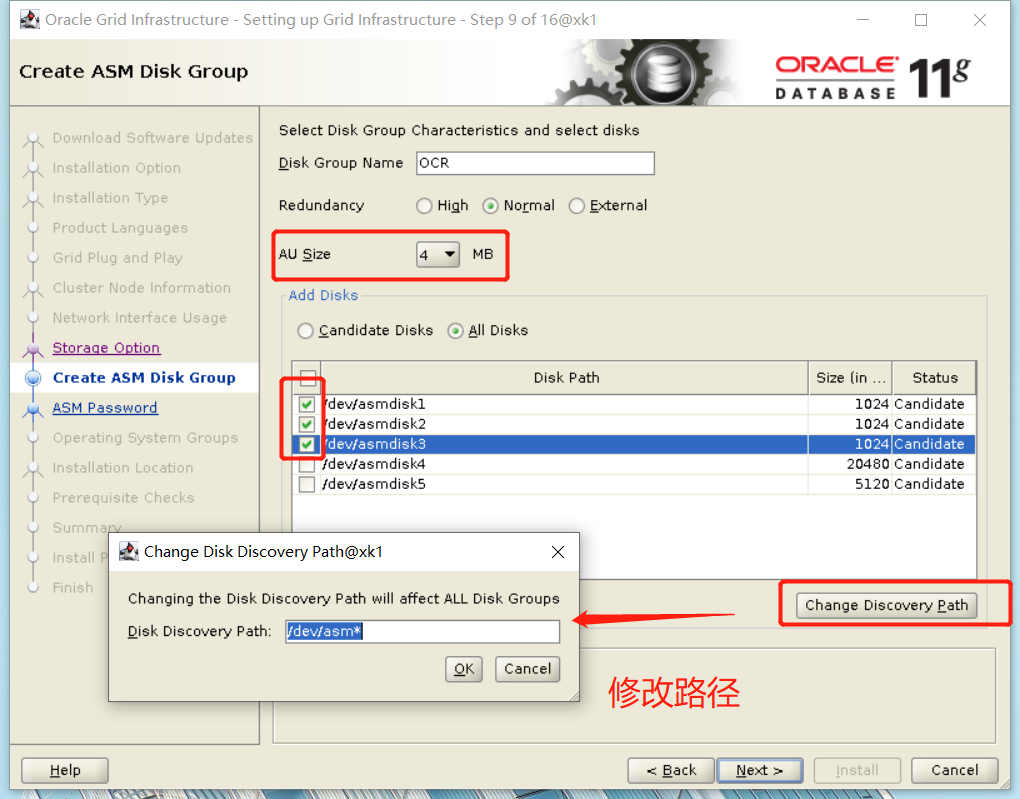Image resolution: width=1020 pixels, height=799 pixels.
Task: Confirm with OK in discovery path dialog
Action: click(464, 669)
